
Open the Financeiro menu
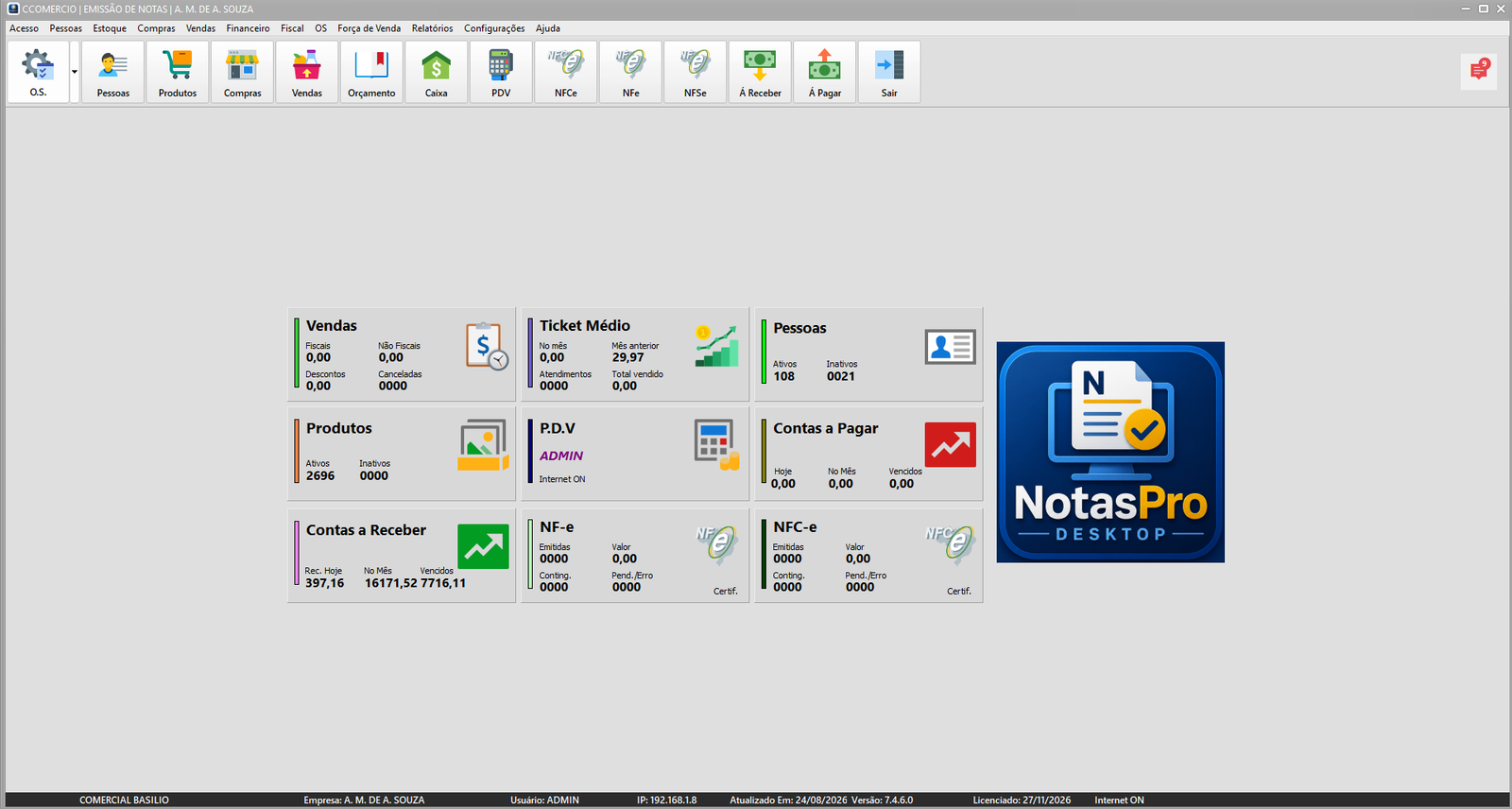248,28
